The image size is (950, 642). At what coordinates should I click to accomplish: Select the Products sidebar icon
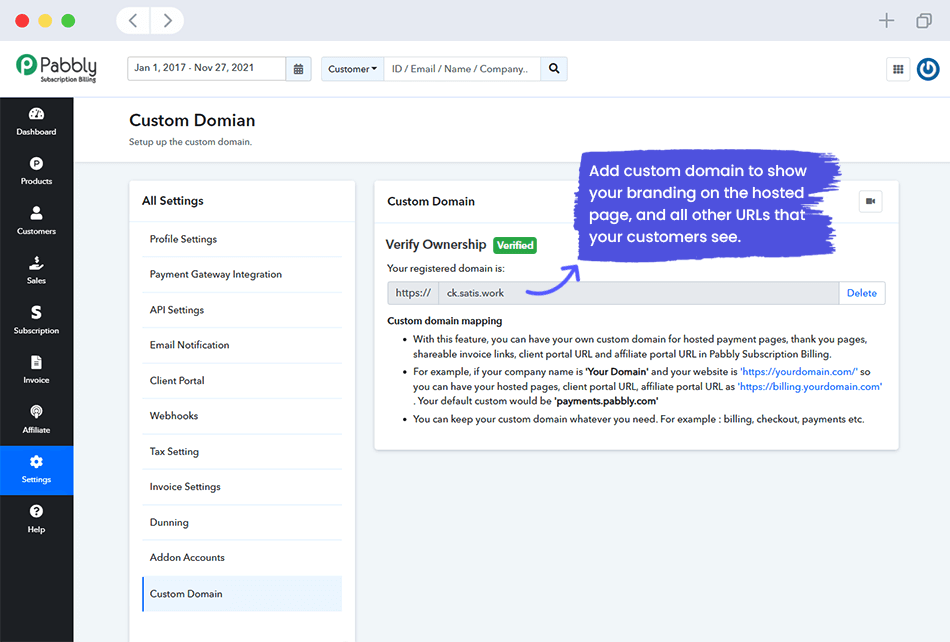(36, 171)
